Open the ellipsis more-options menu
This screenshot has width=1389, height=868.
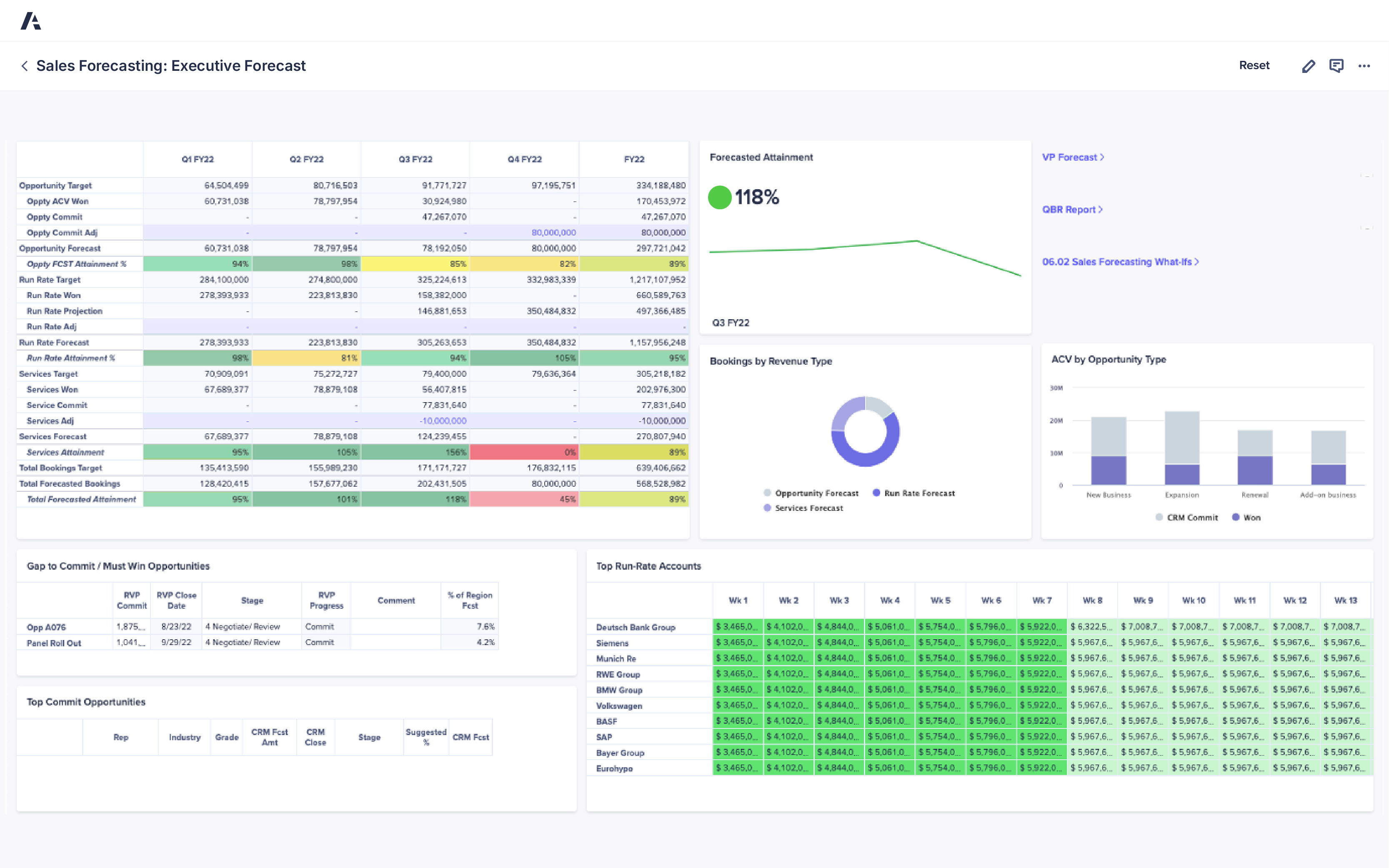[1364, 65]
